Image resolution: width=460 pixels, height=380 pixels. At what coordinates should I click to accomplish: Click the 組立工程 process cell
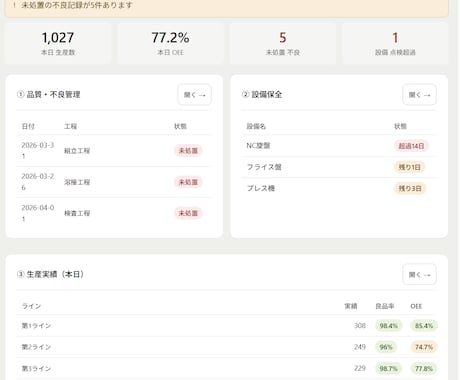77,151
